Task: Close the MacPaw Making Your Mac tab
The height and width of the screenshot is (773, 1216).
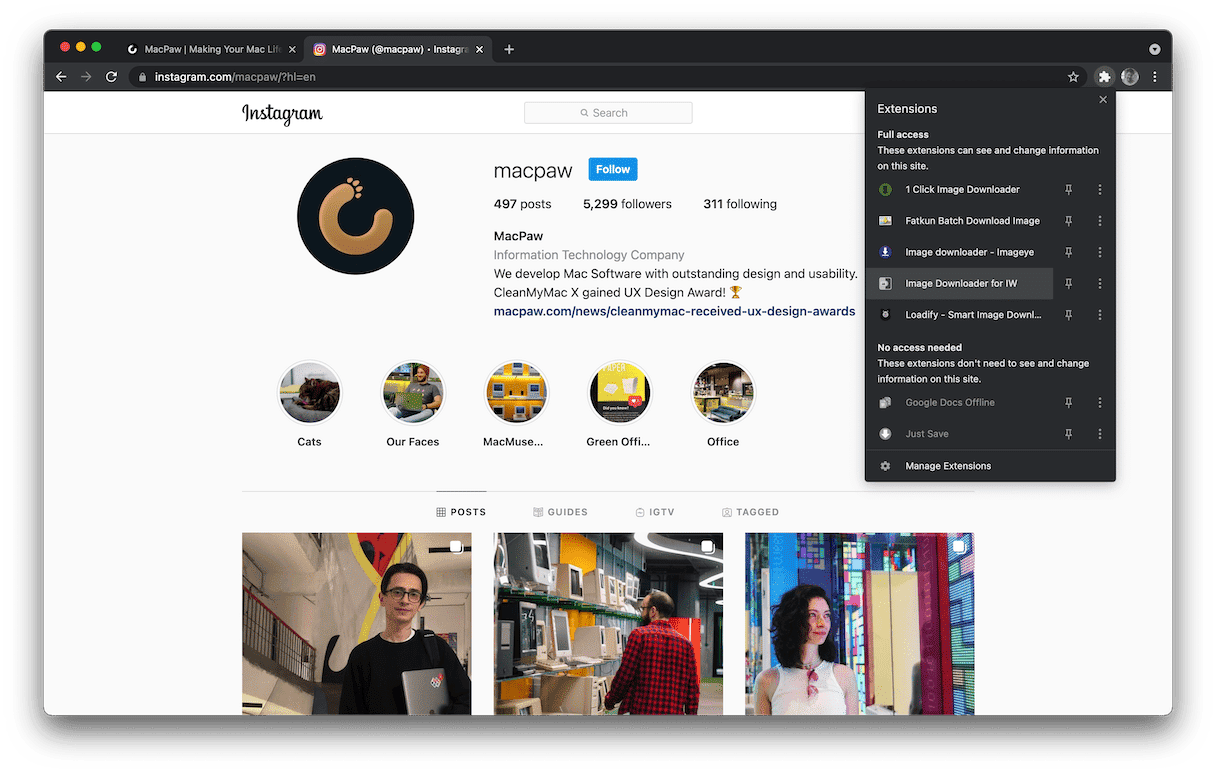Action: click(x=292, y=49)
